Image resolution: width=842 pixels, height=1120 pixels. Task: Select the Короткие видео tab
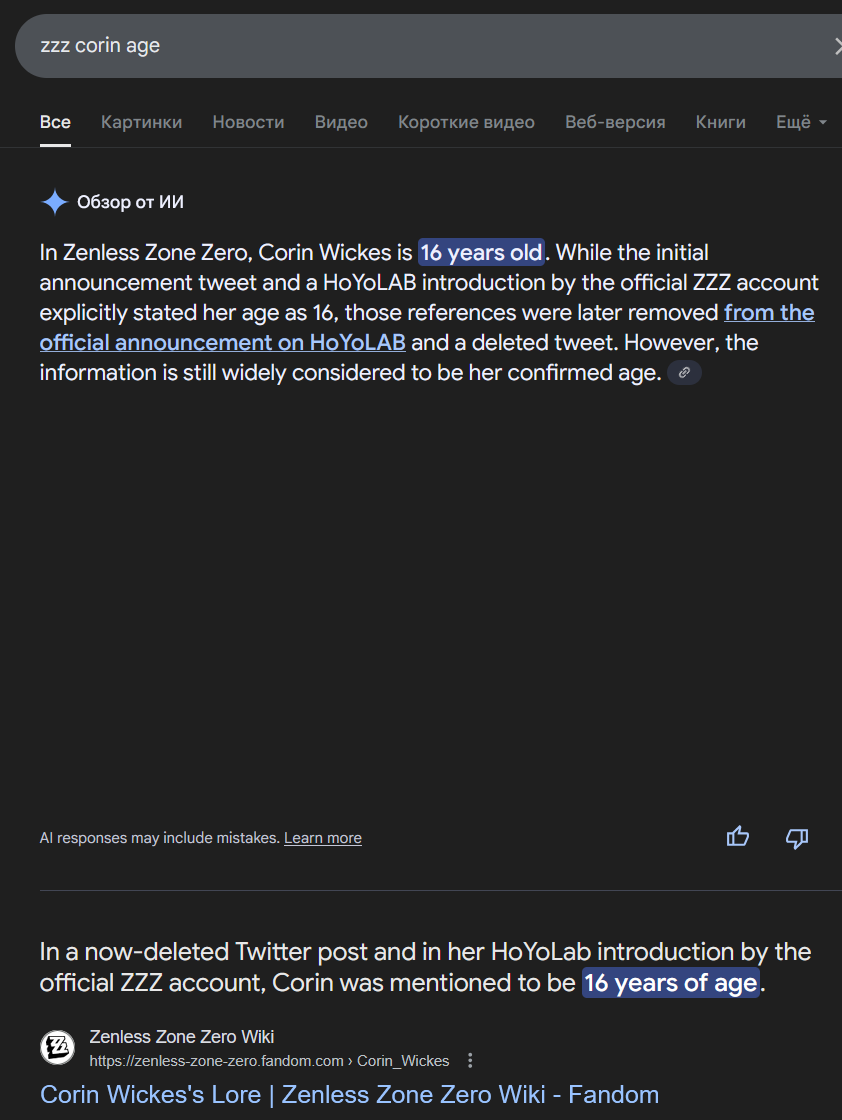(466, 122)
